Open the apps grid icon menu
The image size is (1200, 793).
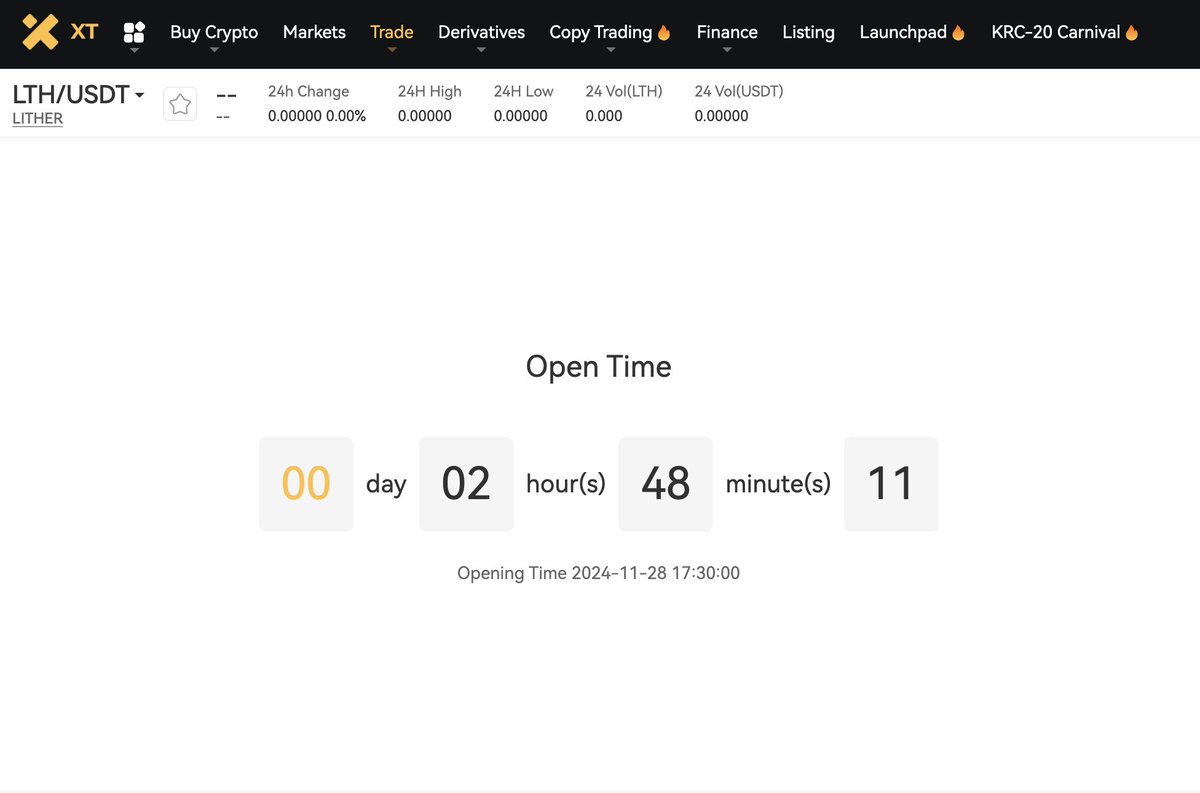tap(134, 32)
